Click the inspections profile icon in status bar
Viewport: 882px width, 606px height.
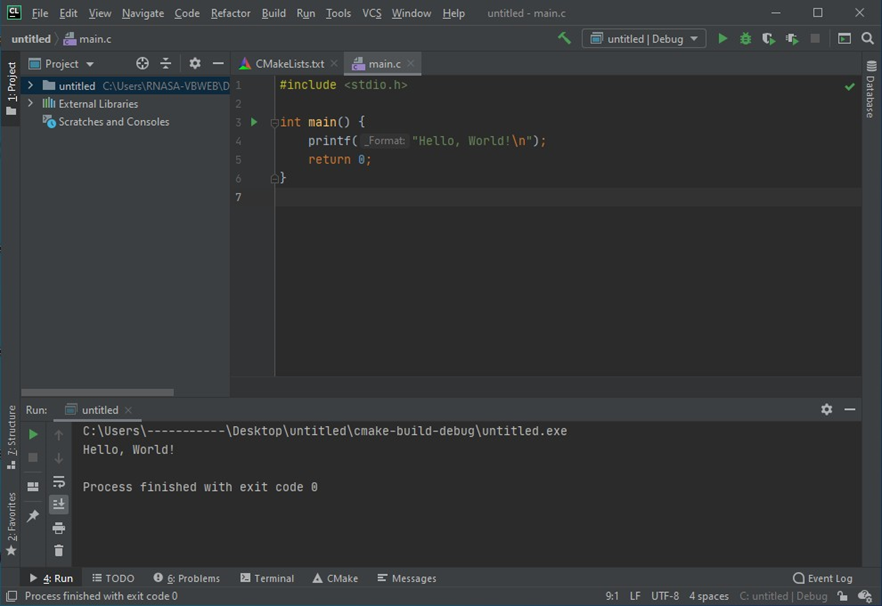865,596
